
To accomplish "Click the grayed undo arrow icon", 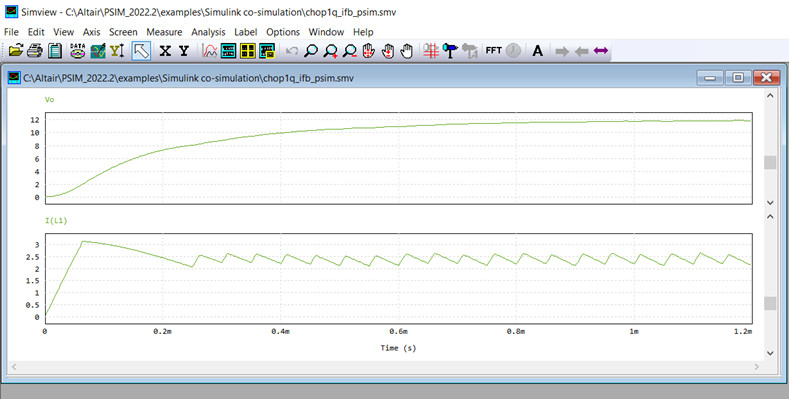I will [x=292, y=51].
